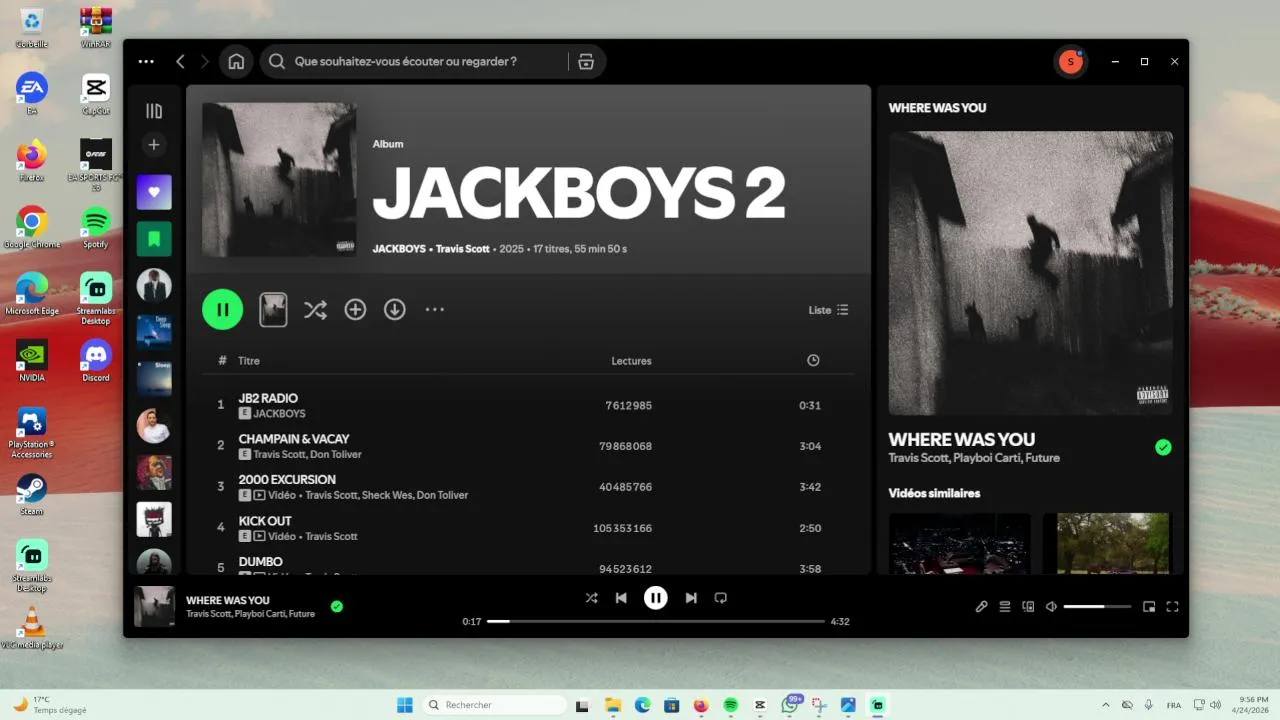Click the 'Titre' column header
Screen dimensions: 1280x720
point(249,361)
